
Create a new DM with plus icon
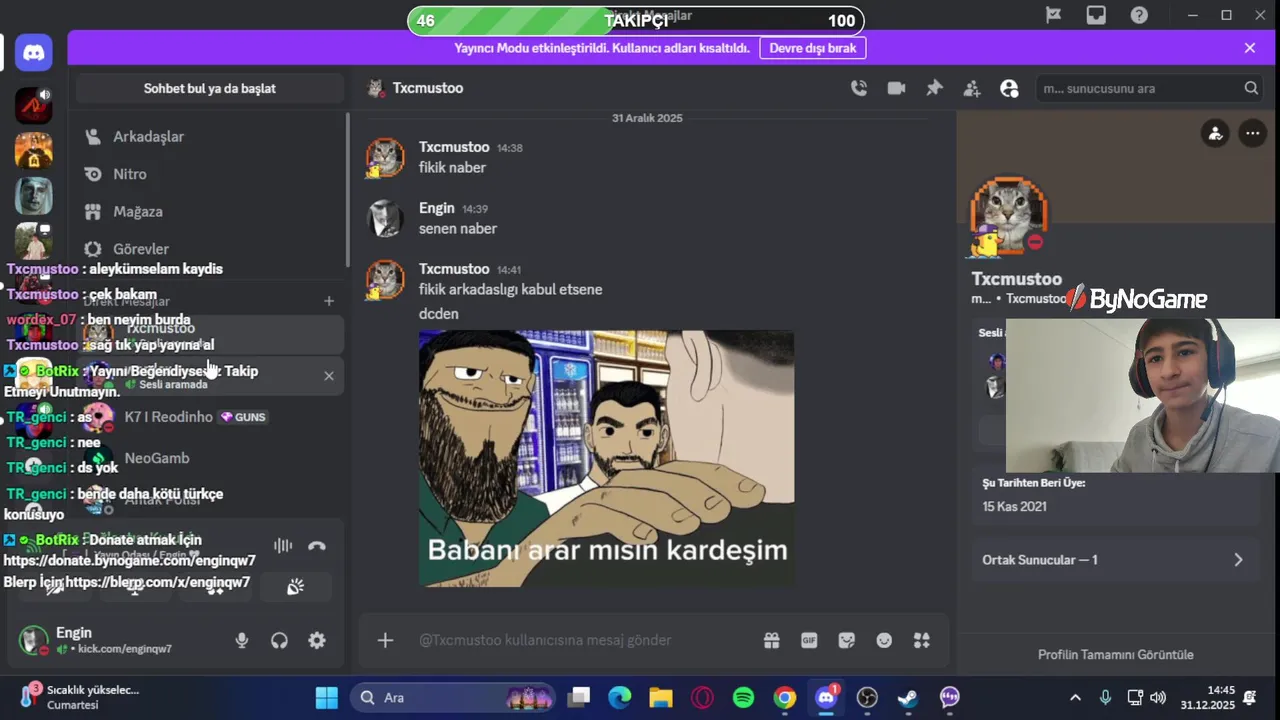[329, 301]
